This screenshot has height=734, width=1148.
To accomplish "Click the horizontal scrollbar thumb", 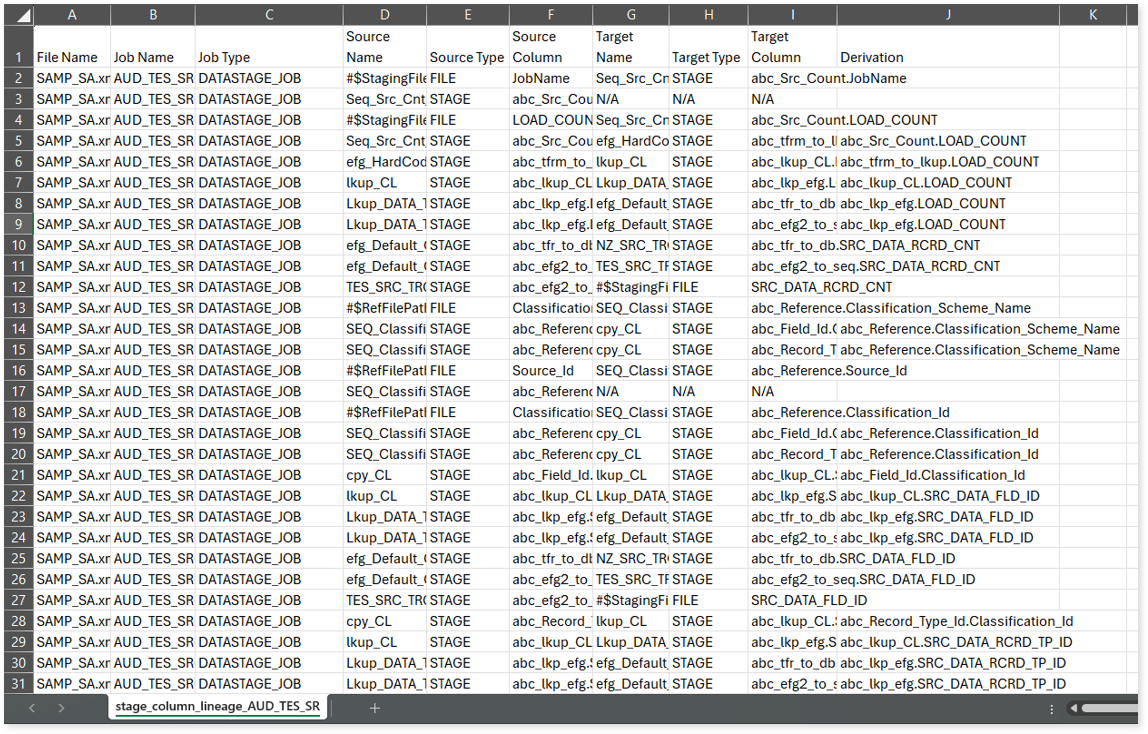I will (x=1109, y=708).
